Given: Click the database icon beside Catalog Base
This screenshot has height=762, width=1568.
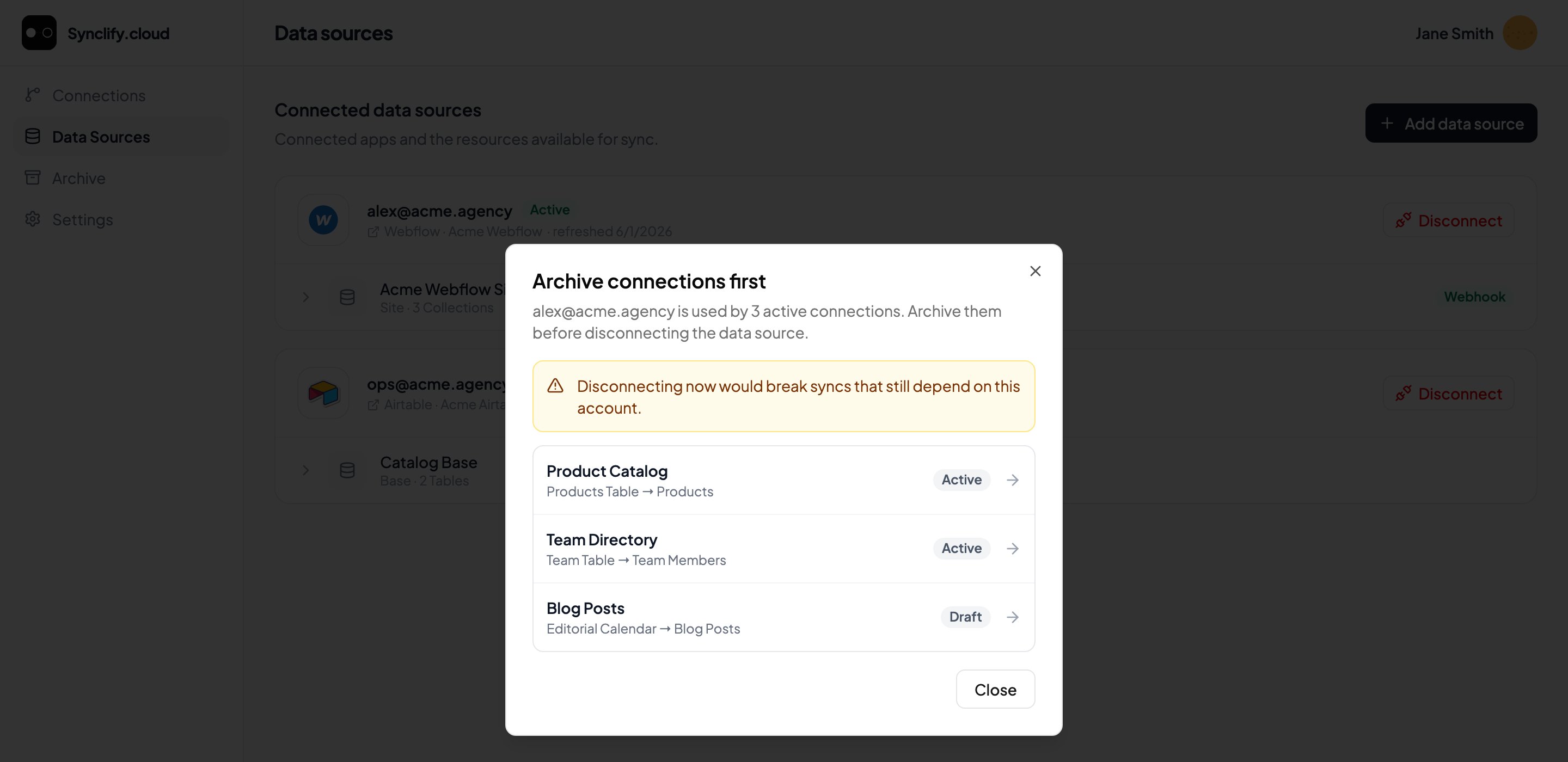Looking at the screenshot, I should pyautogui.click(x=347, y=470).
